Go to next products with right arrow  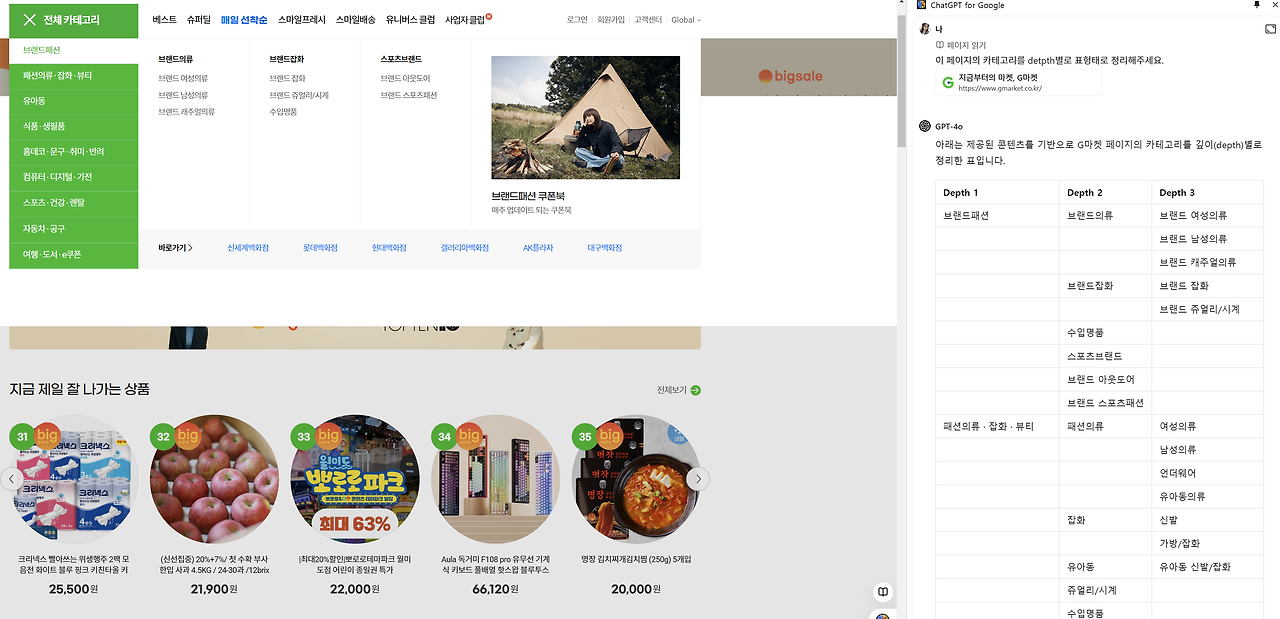(x=699, y=479)
